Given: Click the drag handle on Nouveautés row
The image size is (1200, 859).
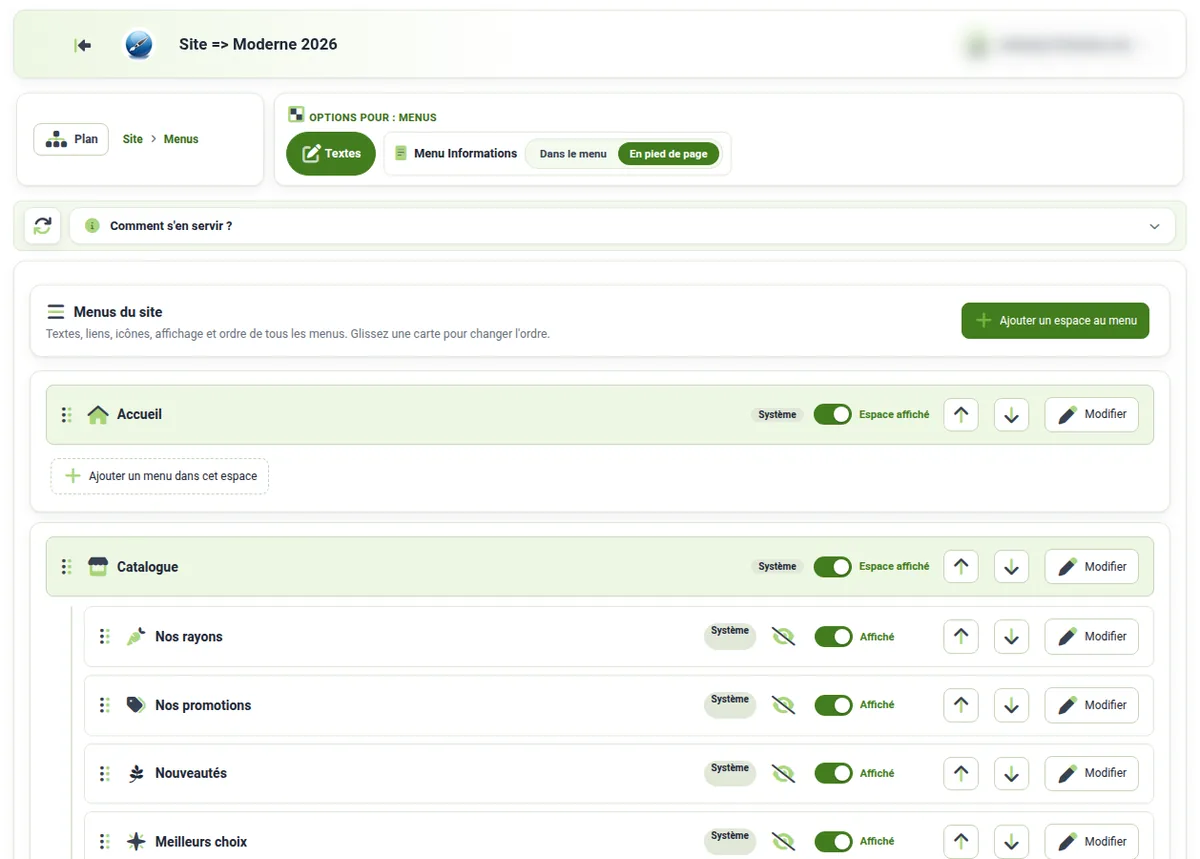Looking at the screenshot, I should (104, 773).
